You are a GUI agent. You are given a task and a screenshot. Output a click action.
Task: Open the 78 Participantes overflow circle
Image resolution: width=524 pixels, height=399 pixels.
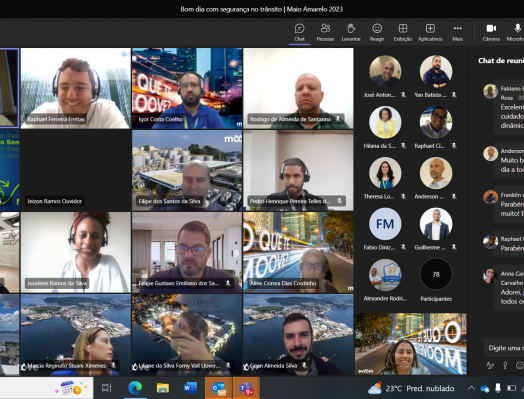click(436, 275)
